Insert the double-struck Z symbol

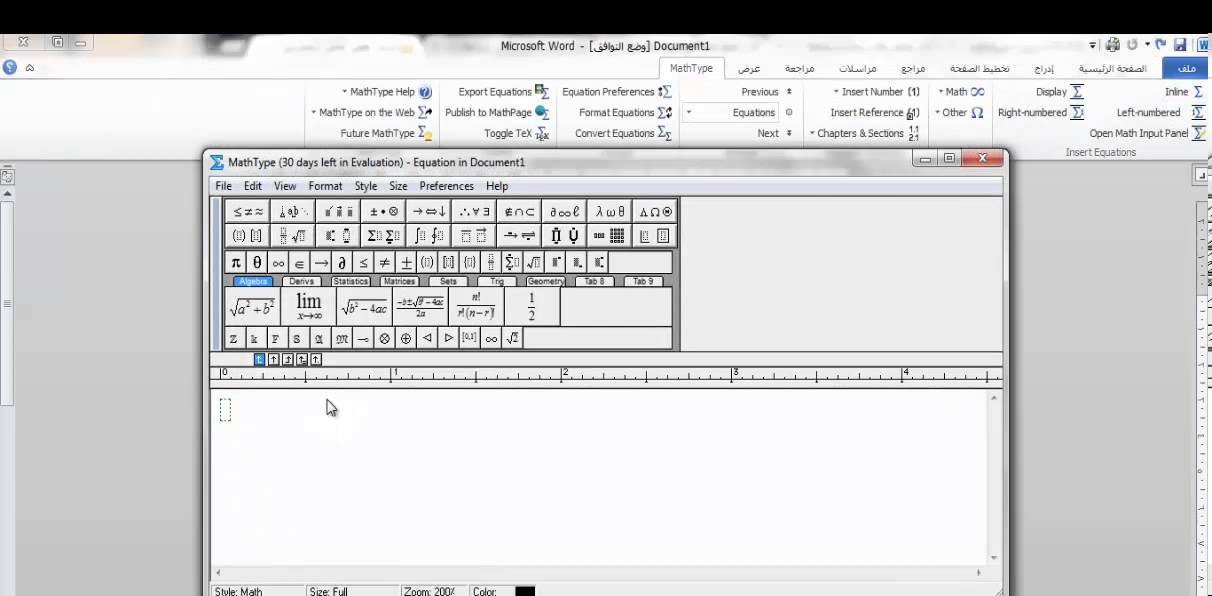(234, 339)
